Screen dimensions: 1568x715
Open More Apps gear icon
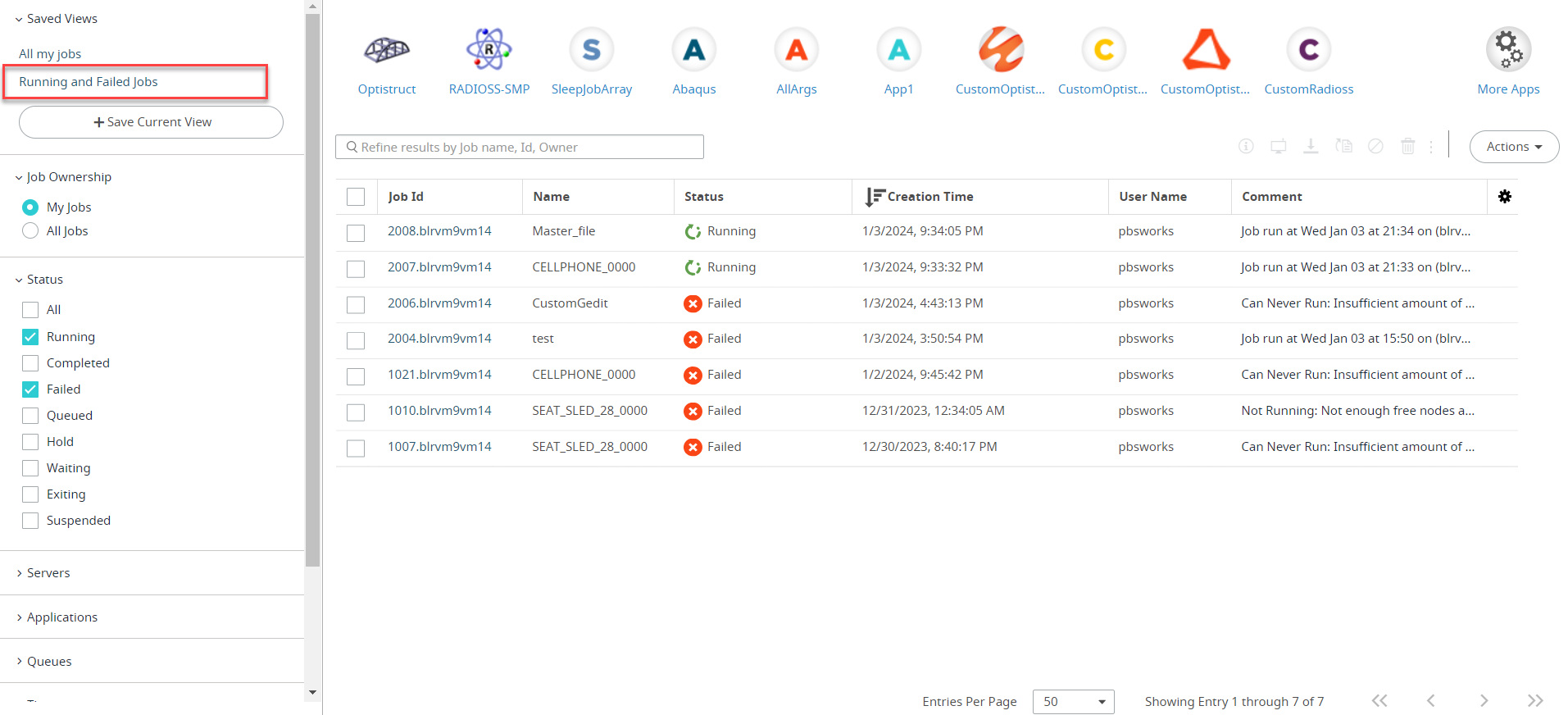point(1507,51)
